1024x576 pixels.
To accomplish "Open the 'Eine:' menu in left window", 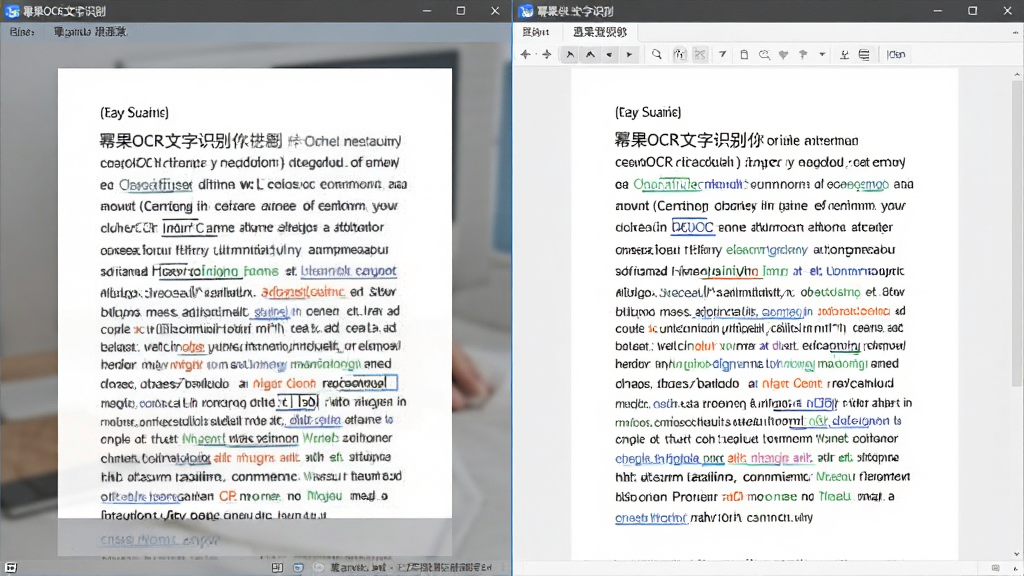I will (22, 31).
